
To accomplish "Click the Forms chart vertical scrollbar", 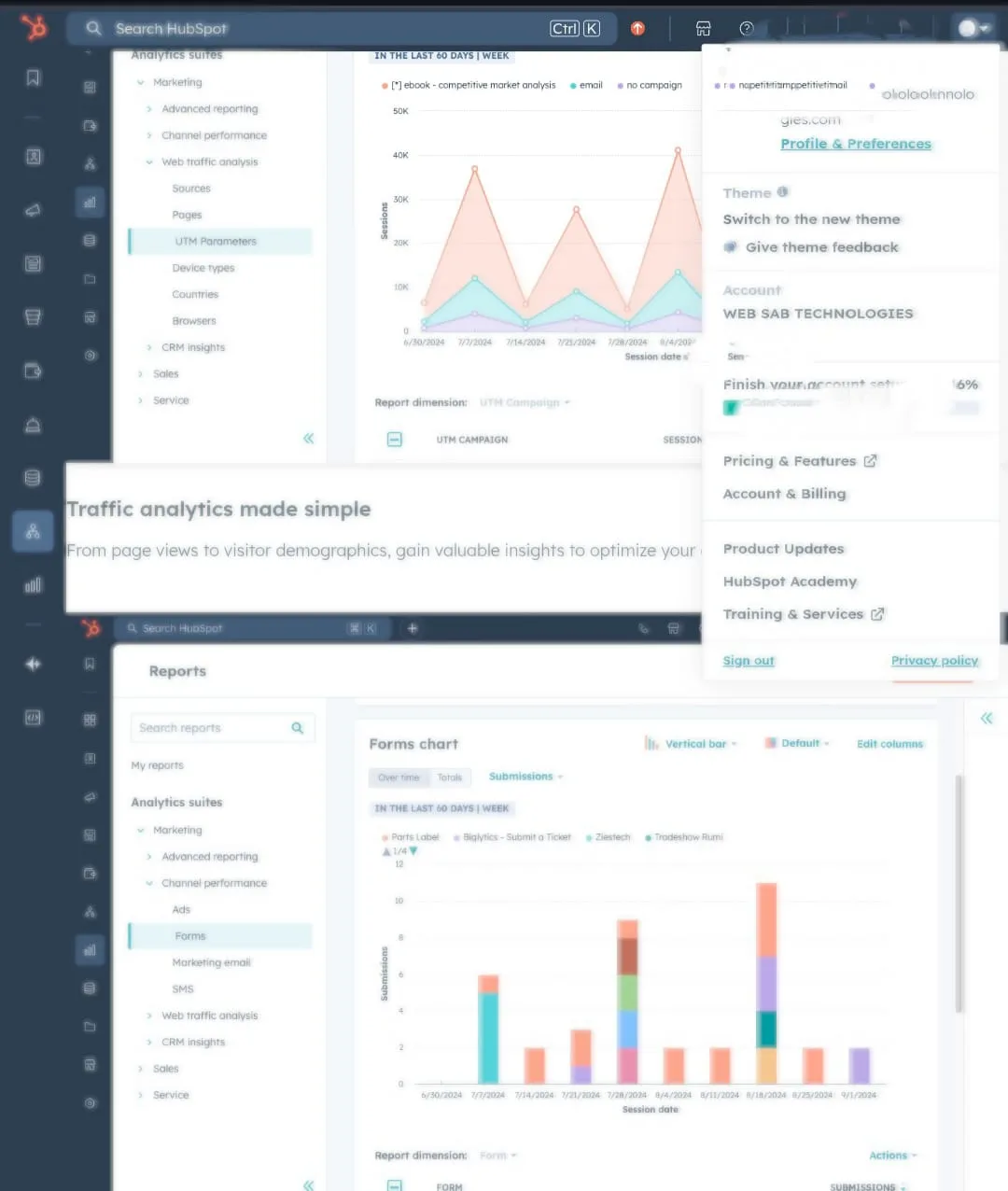I will point(959,893).
